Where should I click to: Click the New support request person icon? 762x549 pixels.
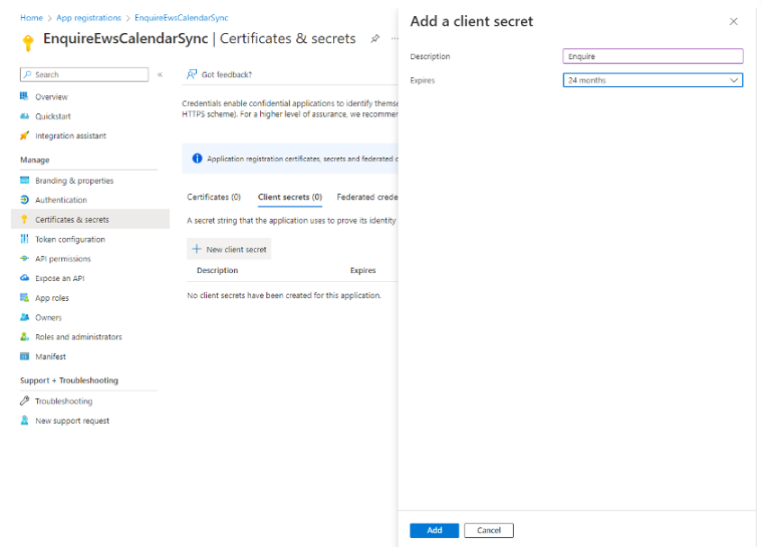pyautogui.click(x=24, y=420)
